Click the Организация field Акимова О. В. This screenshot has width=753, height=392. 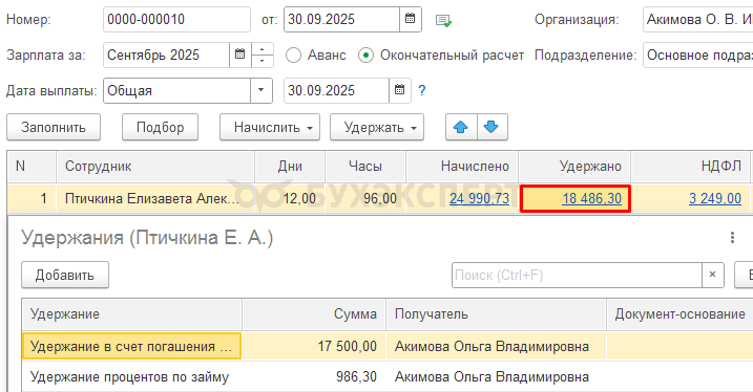[x=698, y=19]
